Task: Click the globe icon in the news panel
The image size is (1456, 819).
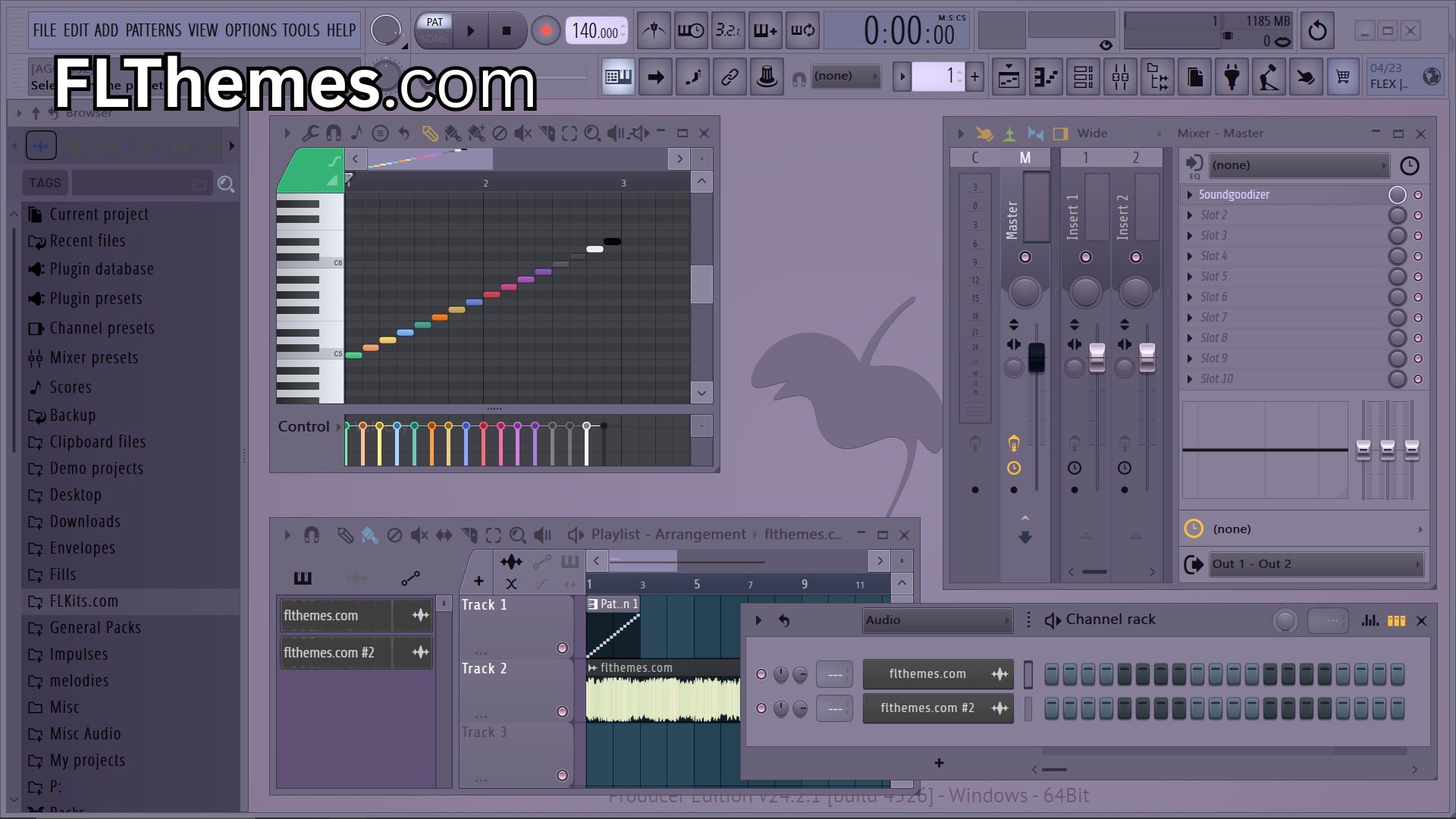Action: point(1432,76)
